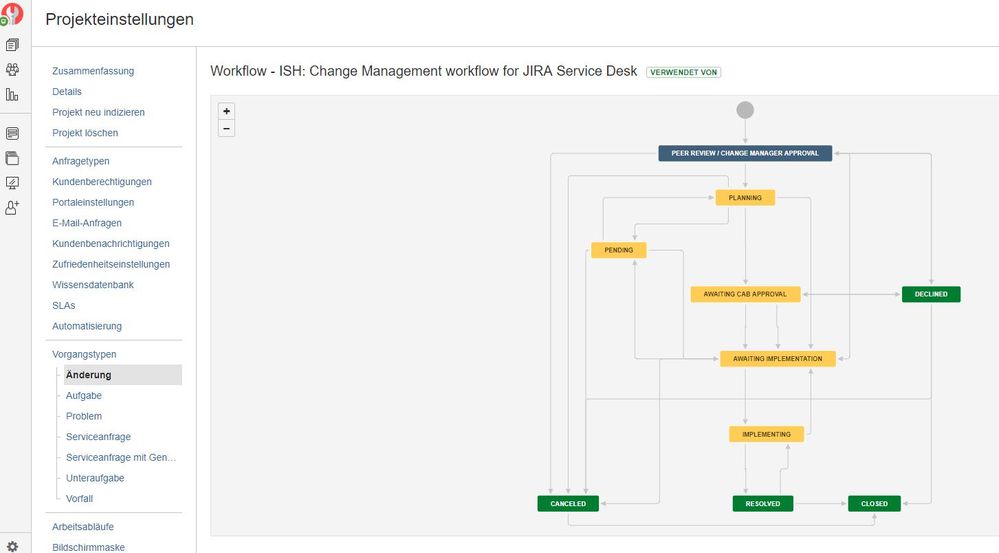Select Projekt neu indizieren
This screenshot has height=553, width=999.
(x=98, y=112)
